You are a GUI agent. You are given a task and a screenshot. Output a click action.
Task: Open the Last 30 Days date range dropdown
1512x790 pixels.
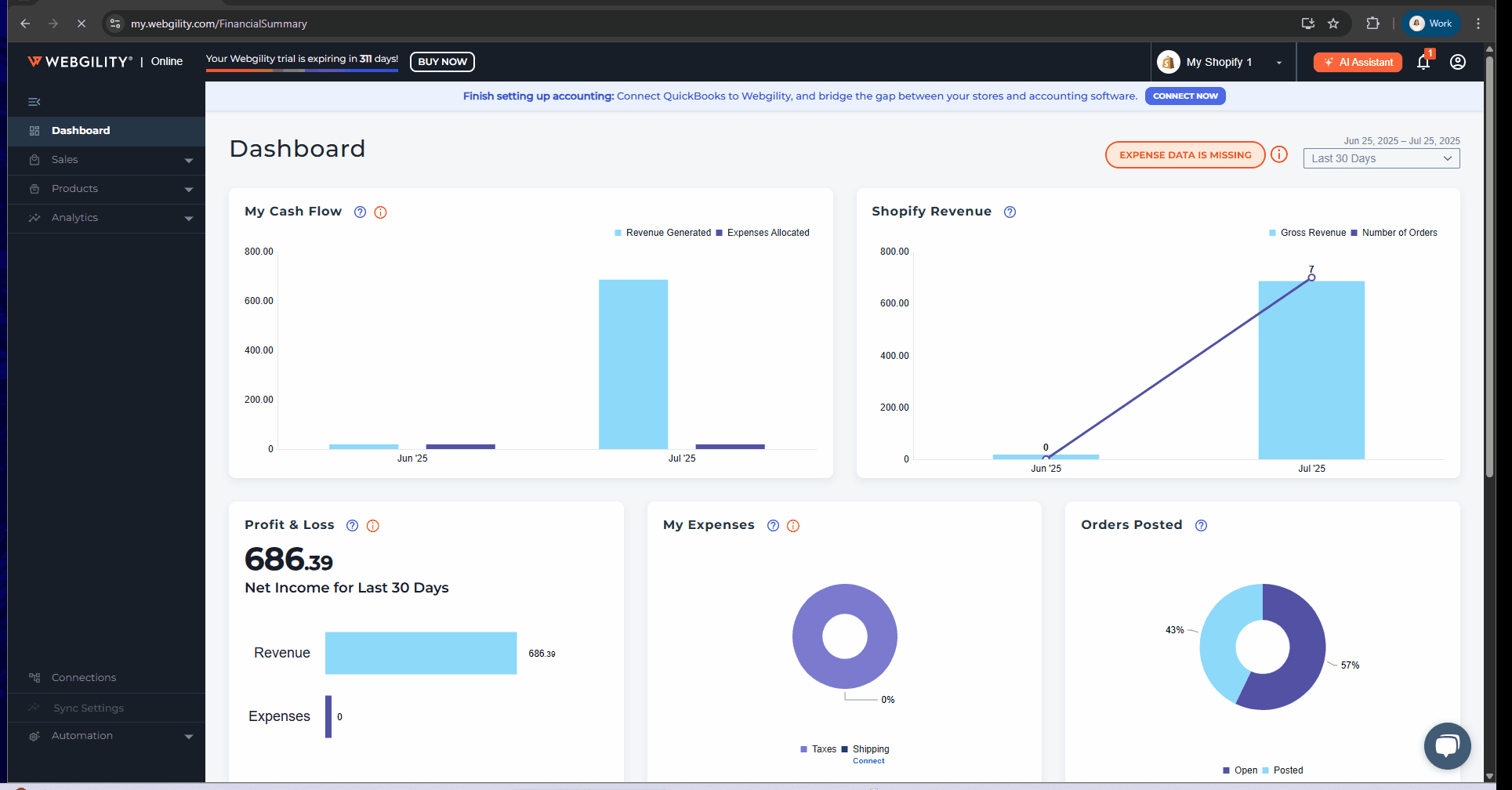click(x=1381, y=158)
